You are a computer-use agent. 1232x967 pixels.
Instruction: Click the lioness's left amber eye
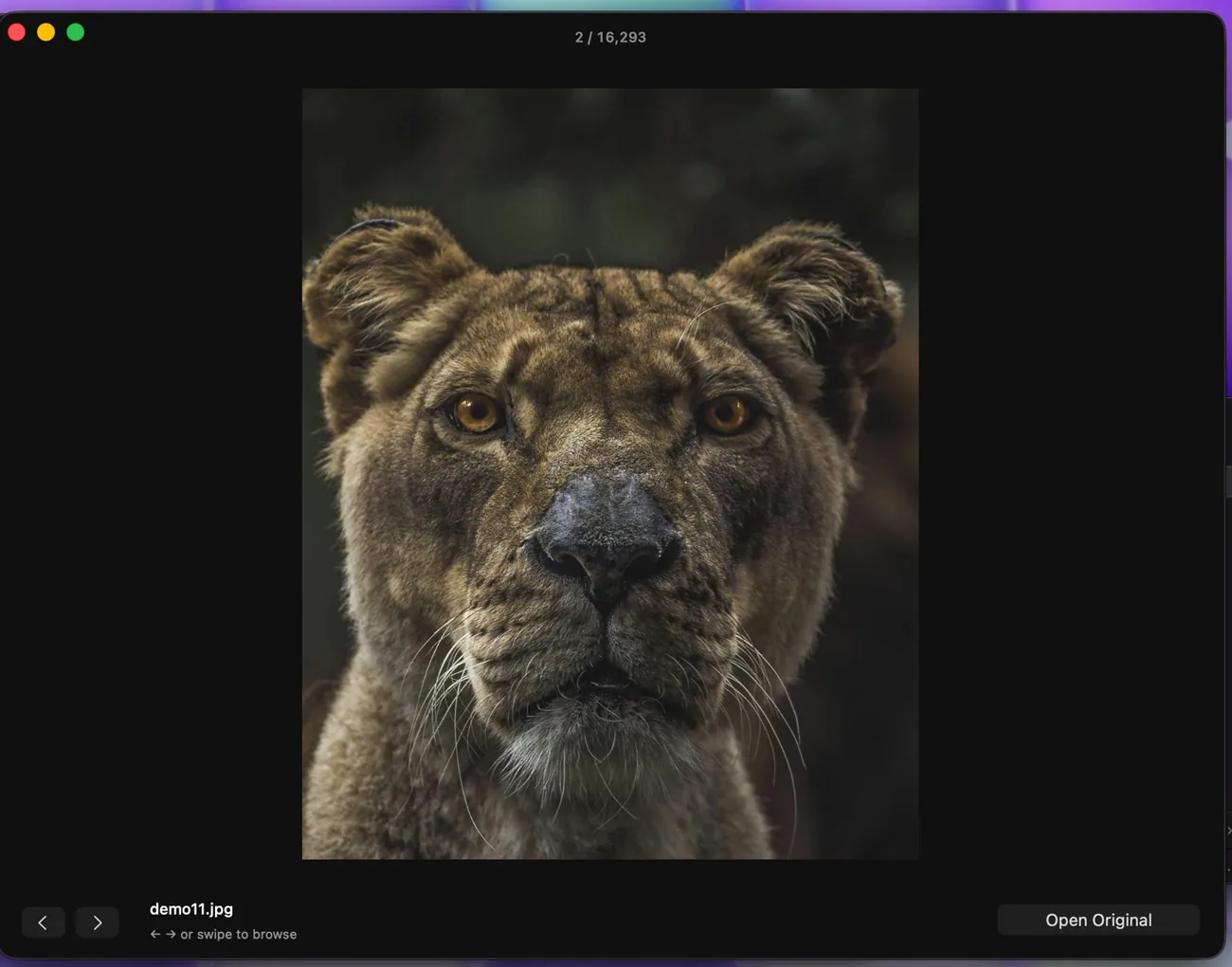(476, 413)
